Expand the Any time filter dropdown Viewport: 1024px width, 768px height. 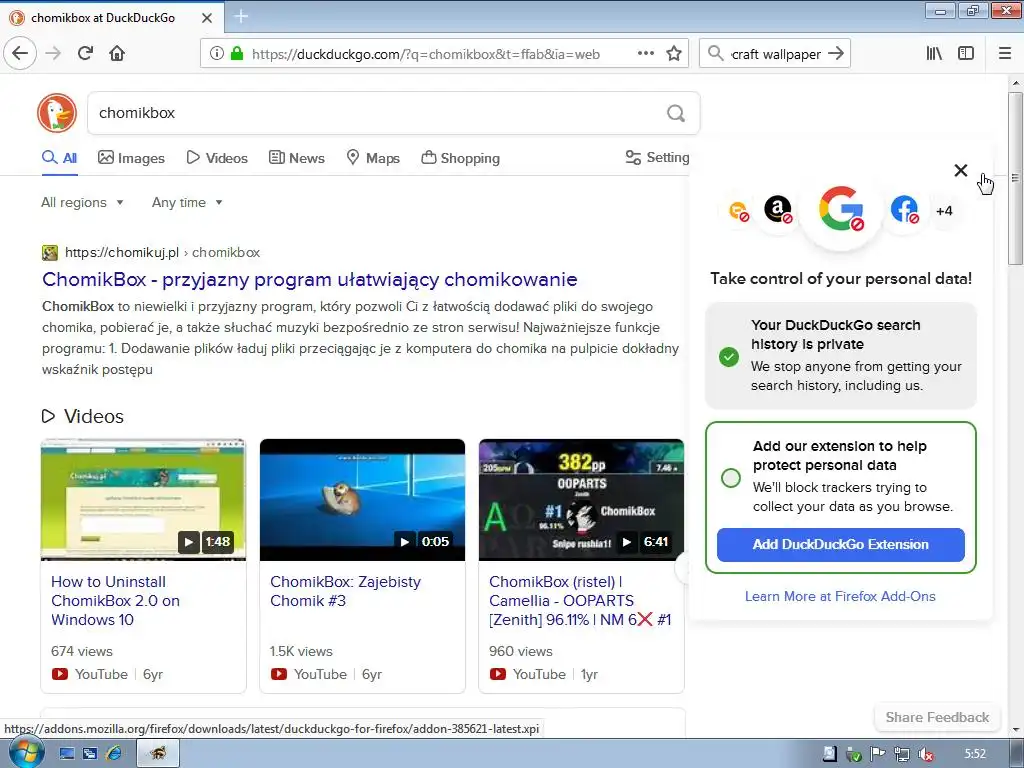(x=187, y=202)
